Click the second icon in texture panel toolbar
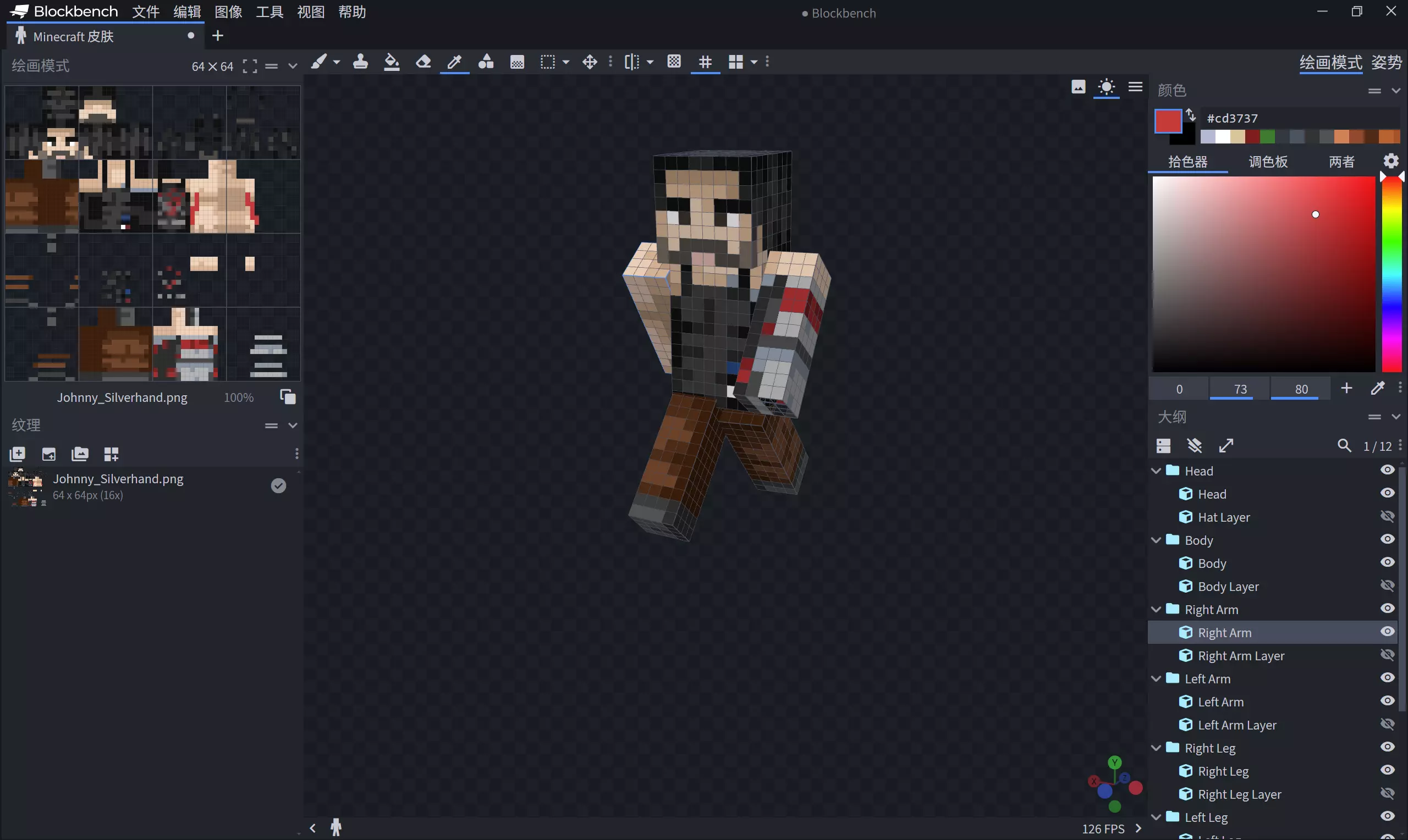Viewport: 1408px width, 840px height. (x=49, y=454)
